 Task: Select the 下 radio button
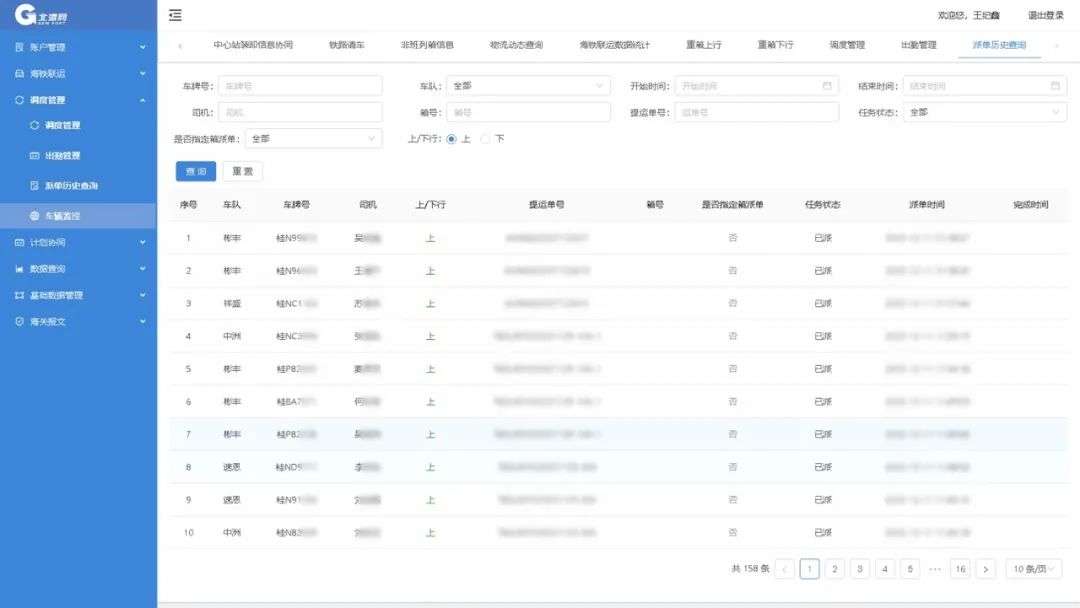point(486,139)
